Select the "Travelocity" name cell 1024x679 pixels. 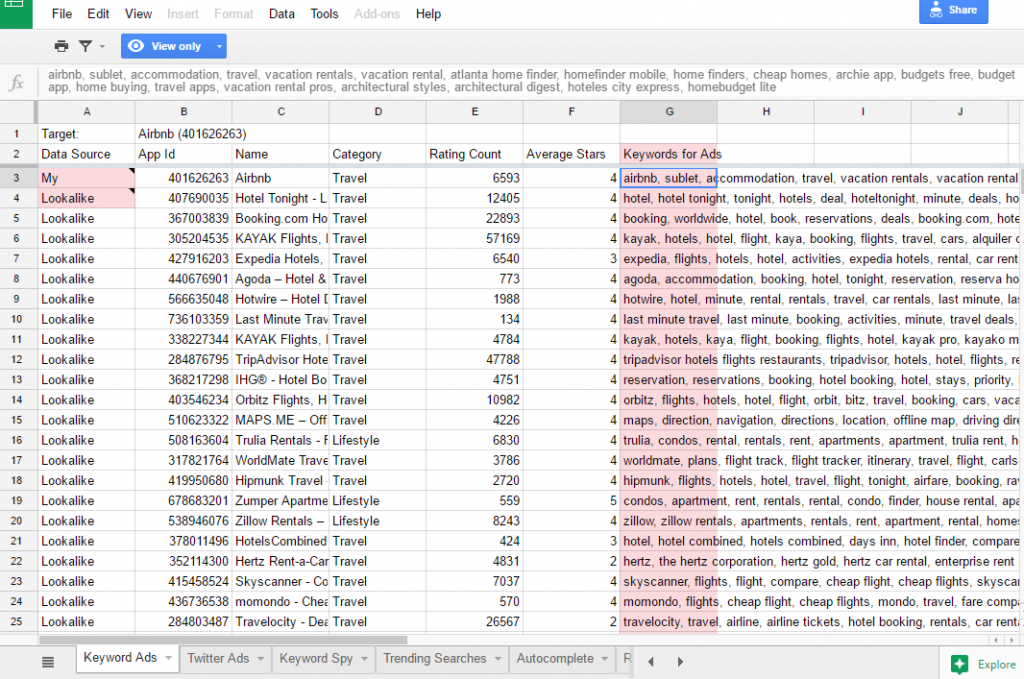coord(281,622)
